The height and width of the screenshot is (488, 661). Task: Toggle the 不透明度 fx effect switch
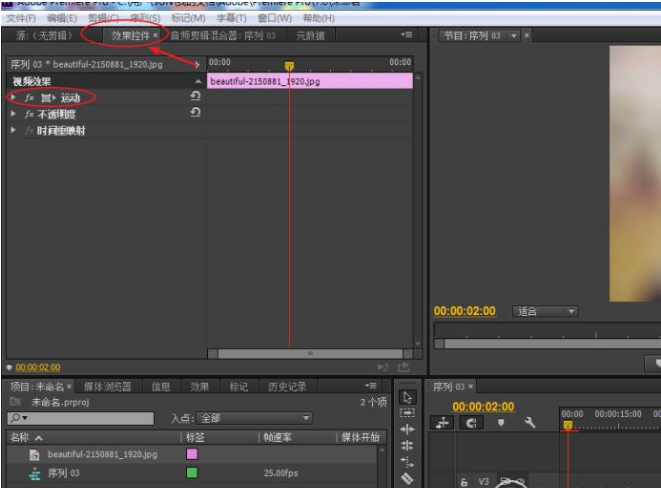tap(30, 114)
